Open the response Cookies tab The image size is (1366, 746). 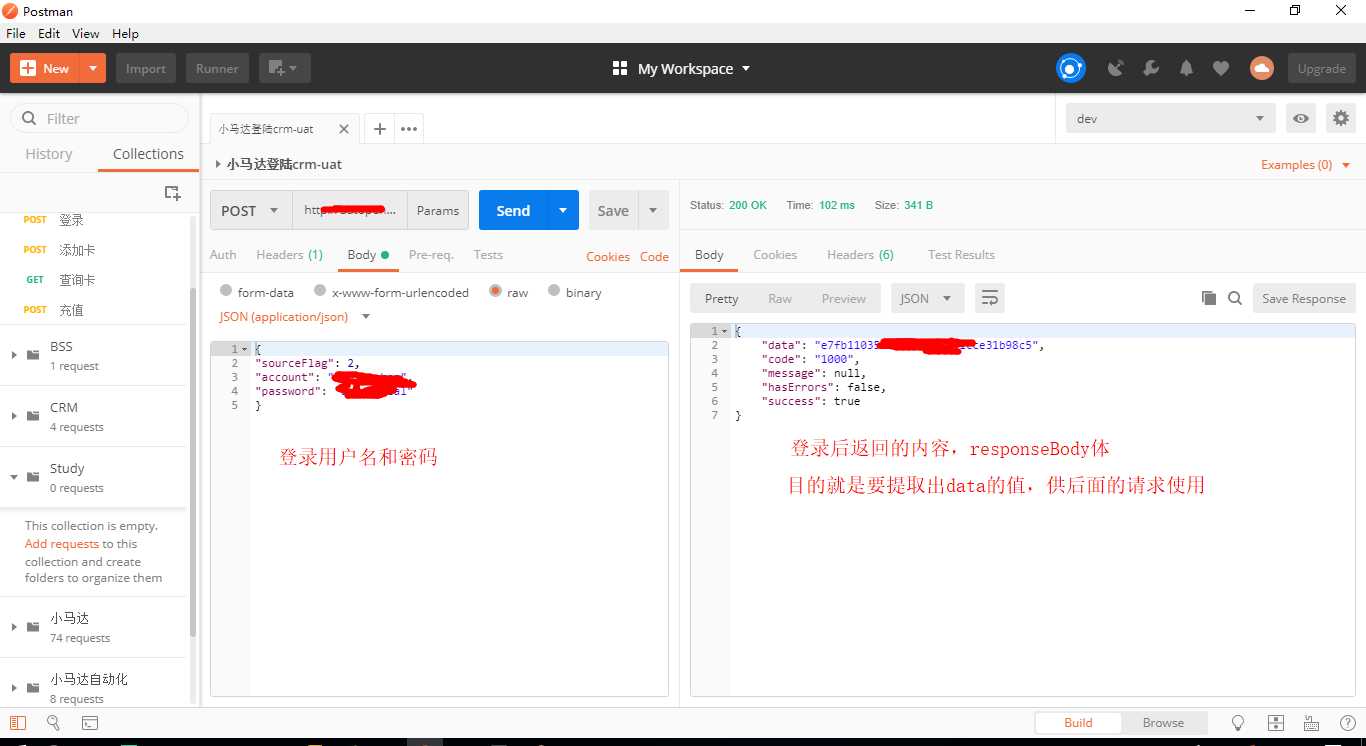(x=775, y=255)
